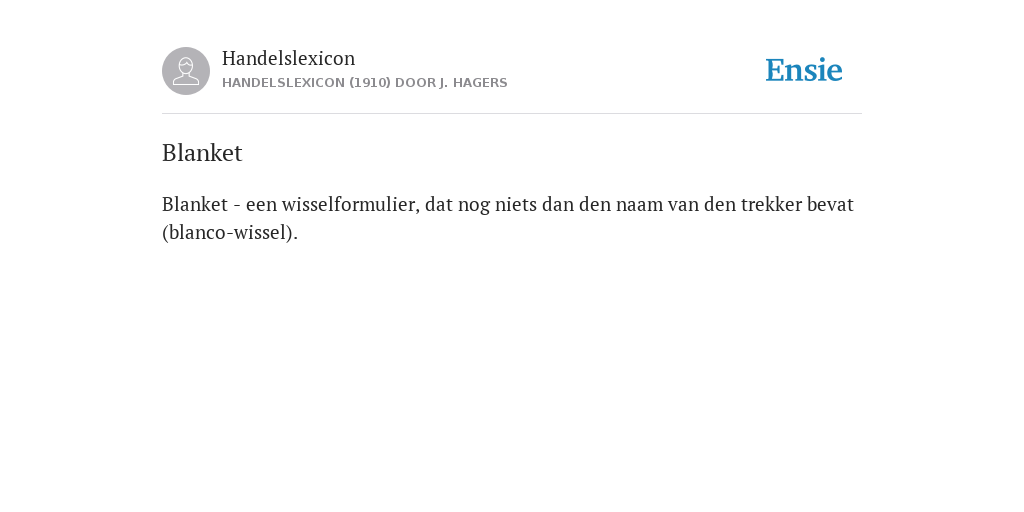Viewport: 1024px width, 512px height.
Task: Click the word dat after the comma
Action: click(439, 204)
